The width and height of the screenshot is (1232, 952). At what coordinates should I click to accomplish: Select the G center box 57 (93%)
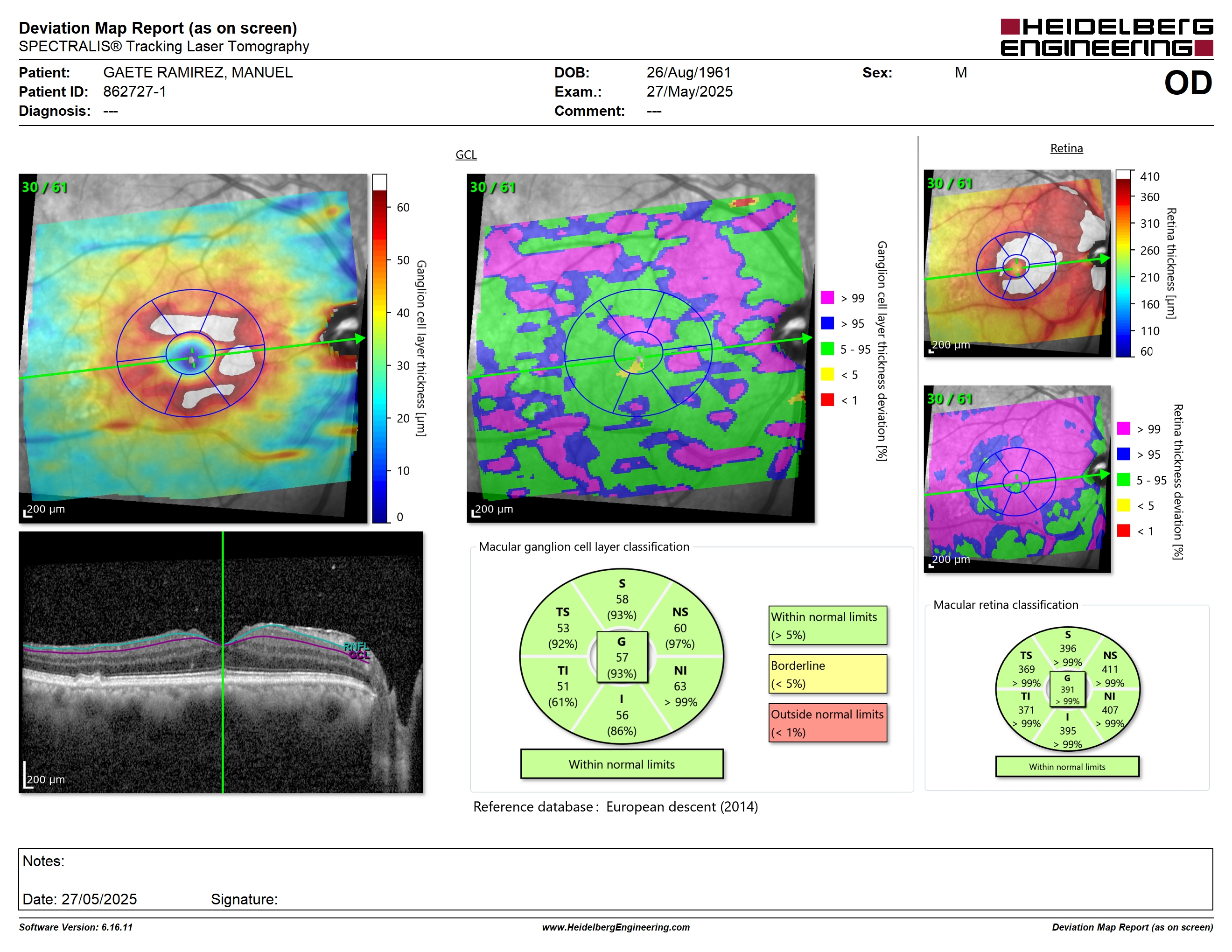[622, 657]
